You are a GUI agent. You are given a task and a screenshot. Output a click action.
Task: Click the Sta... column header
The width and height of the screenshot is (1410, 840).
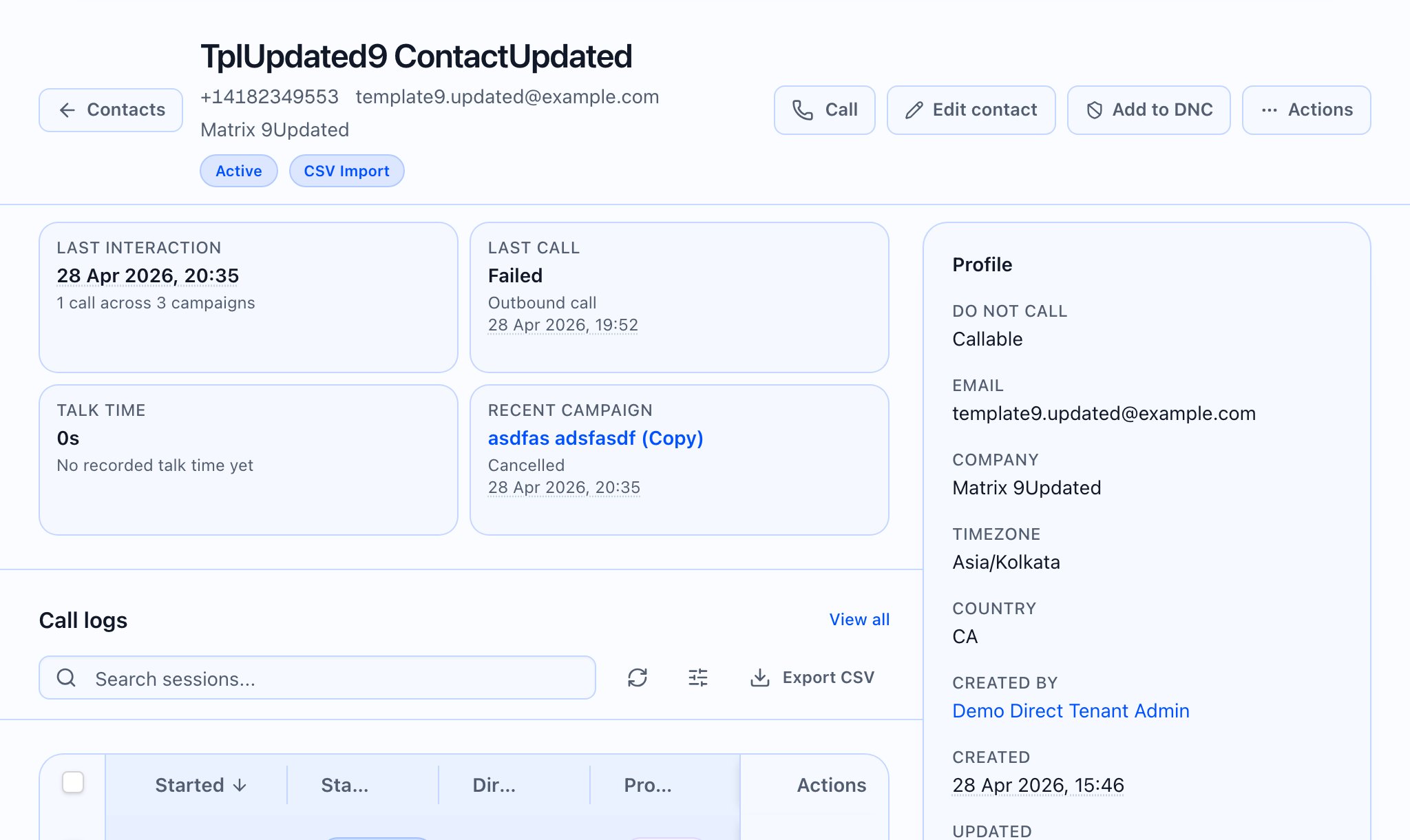344,785
